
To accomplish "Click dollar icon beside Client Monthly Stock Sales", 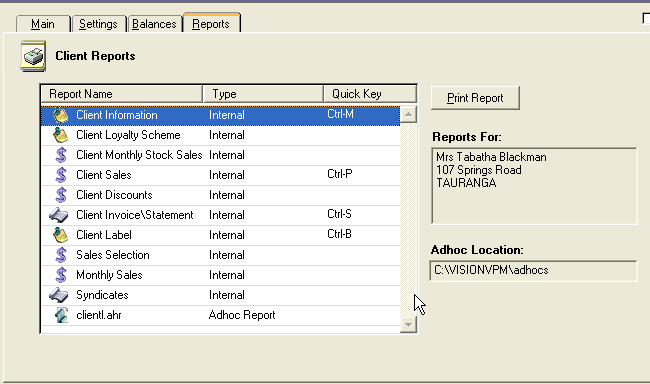I will 61,155.
